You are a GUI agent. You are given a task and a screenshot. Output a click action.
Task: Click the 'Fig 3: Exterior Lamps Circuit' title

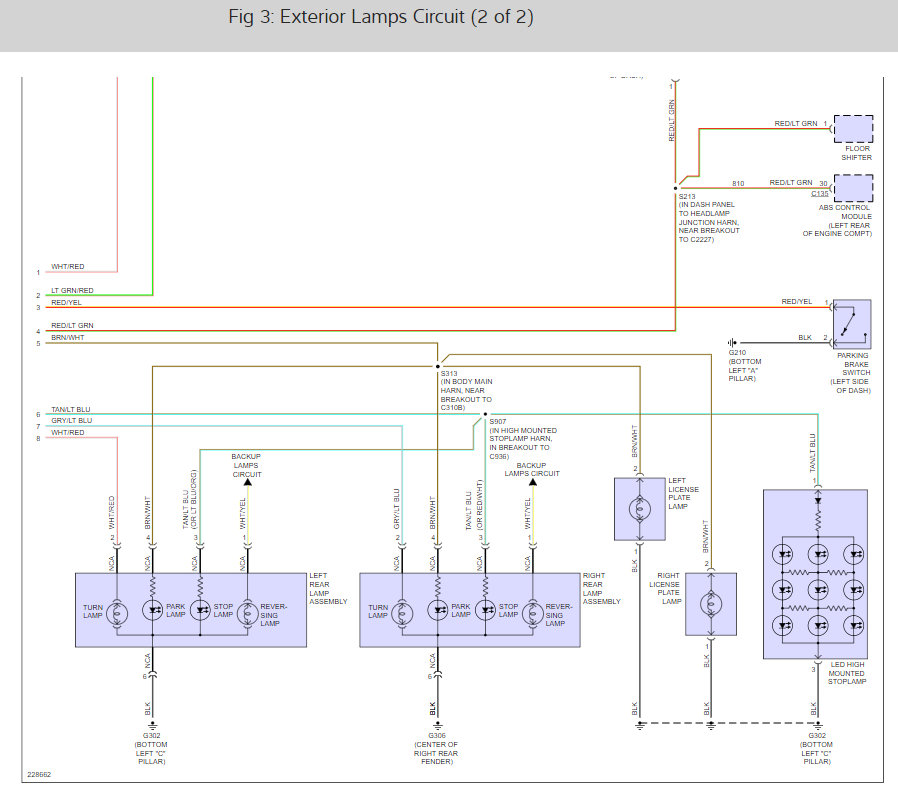381,17
